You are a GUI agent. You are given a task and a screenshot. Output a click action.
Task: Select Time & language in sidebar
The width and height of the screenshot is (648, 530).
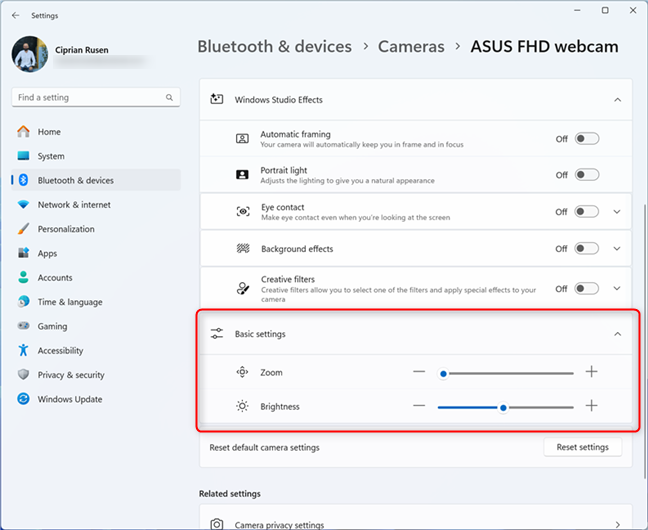pos(96,302)
